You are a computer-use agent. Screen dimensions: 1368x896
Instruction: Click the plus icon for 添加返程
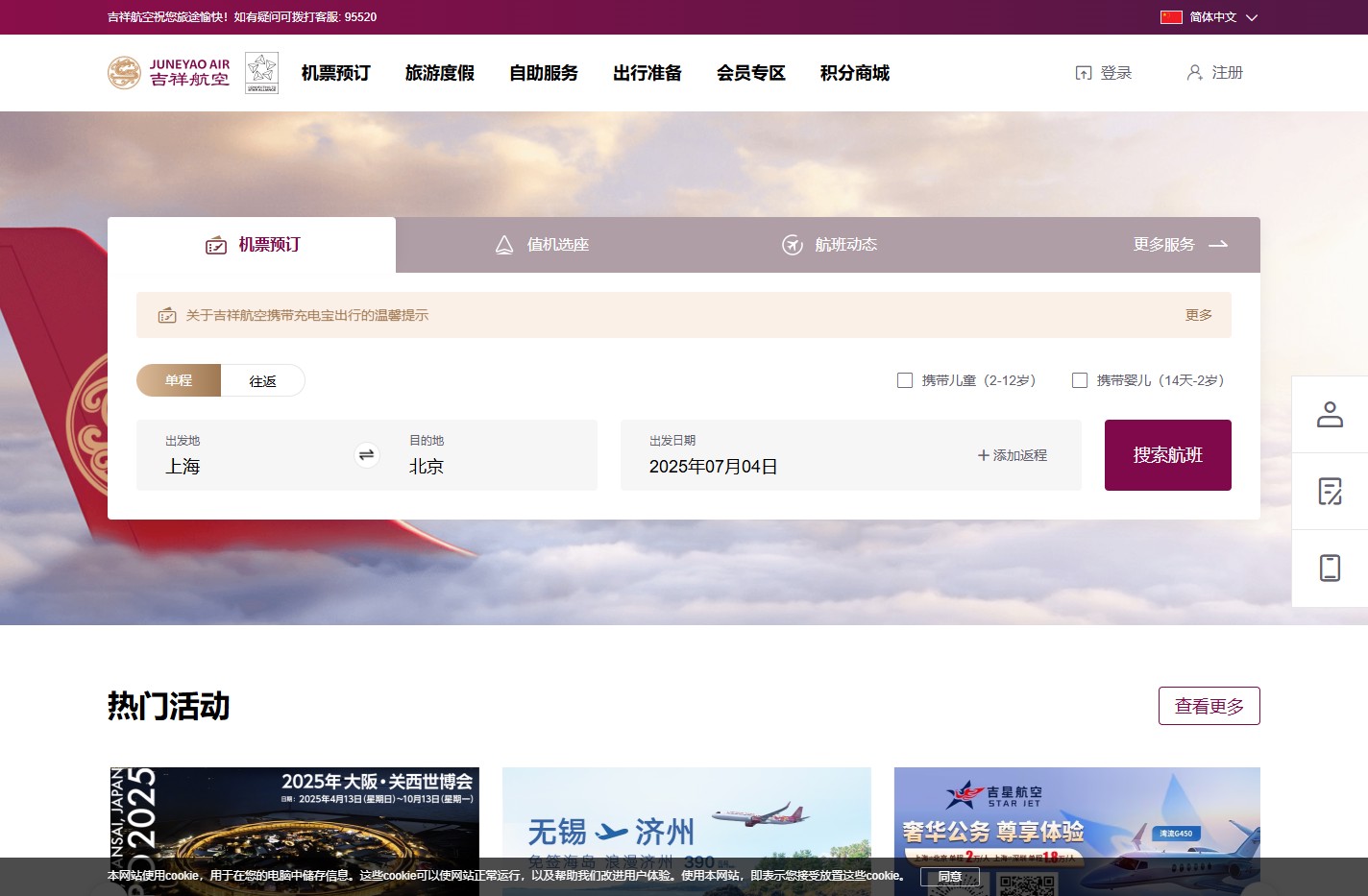click(x=983, y=455)
